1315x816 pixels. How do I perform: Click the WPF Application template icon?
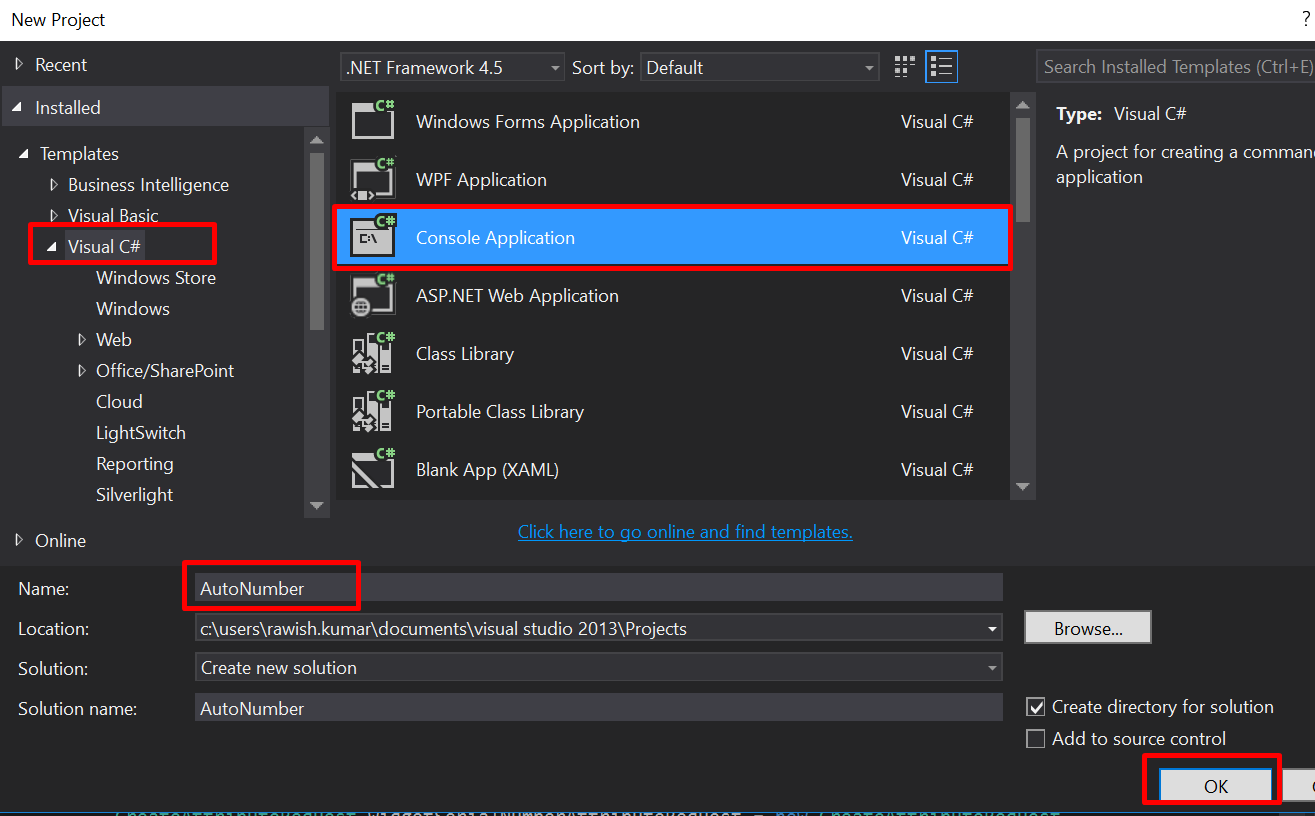click(x=373, y=179)
